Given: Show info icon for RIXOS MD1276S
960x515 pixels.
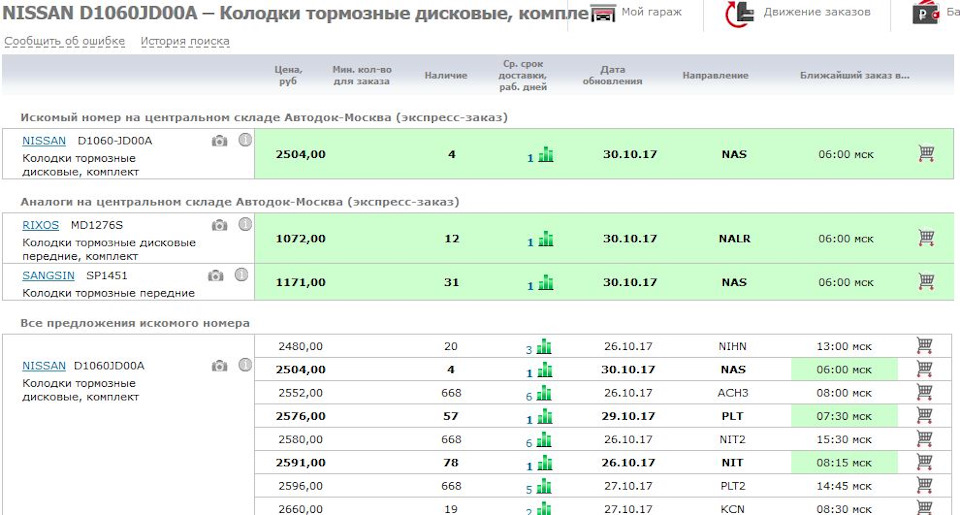Looking at the screenshot, I should (245, 225).
